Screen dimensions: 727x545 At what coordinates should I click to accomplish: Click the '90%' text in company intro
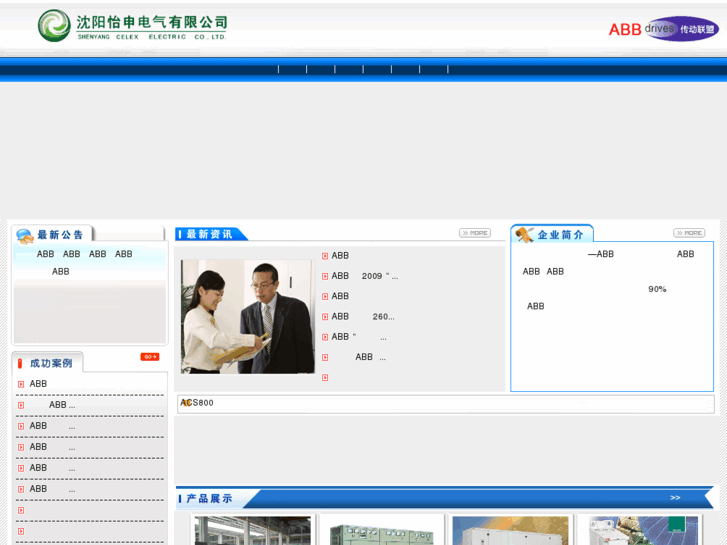tap(657, 289)
